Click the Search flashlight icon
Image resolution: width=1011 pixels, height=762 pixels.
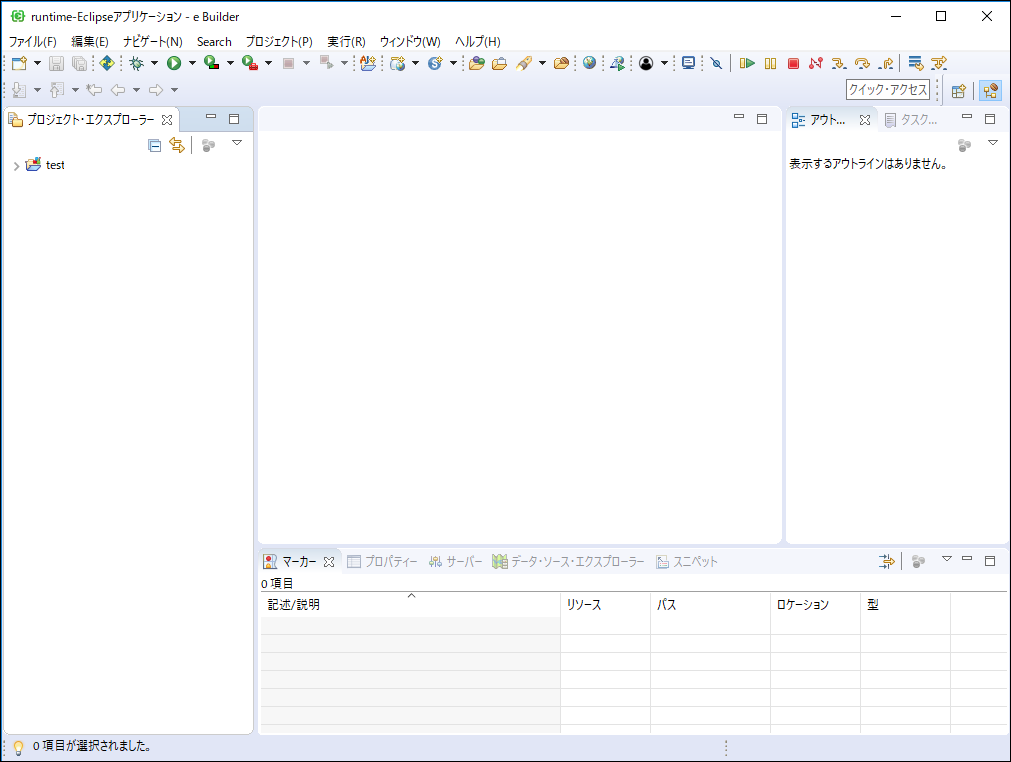click(524, 63)
